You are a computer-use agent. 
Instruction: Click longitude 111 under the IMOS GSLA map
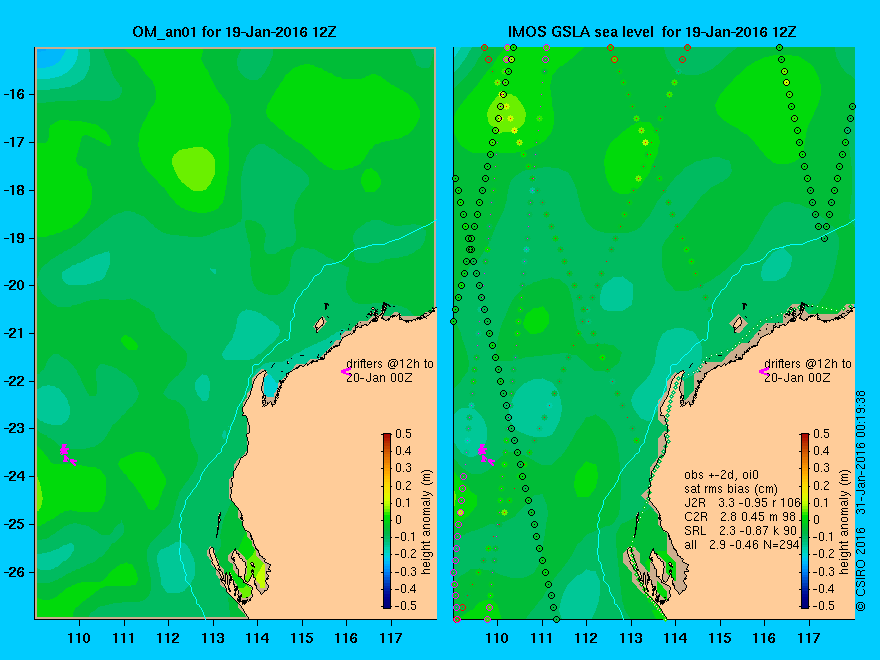point(542,638)
